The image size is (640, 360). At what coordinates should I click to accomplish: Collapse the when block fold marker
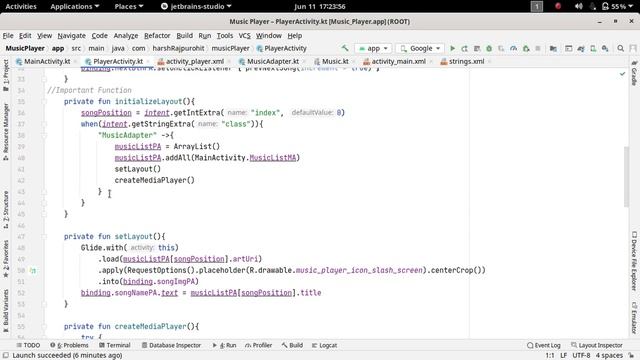click(44, 124)
